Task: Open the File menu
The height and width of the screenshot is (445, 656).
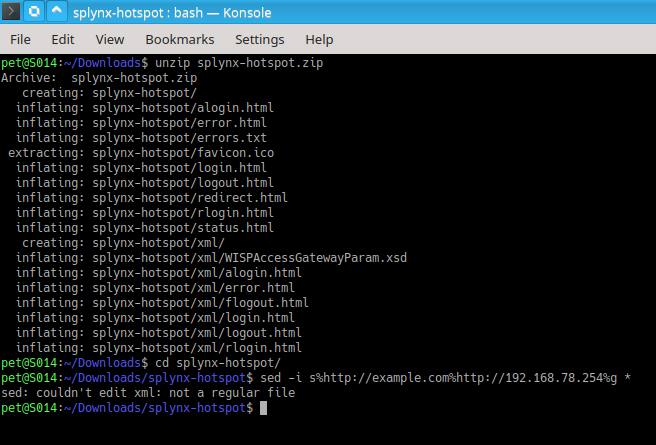Action: 20,40
